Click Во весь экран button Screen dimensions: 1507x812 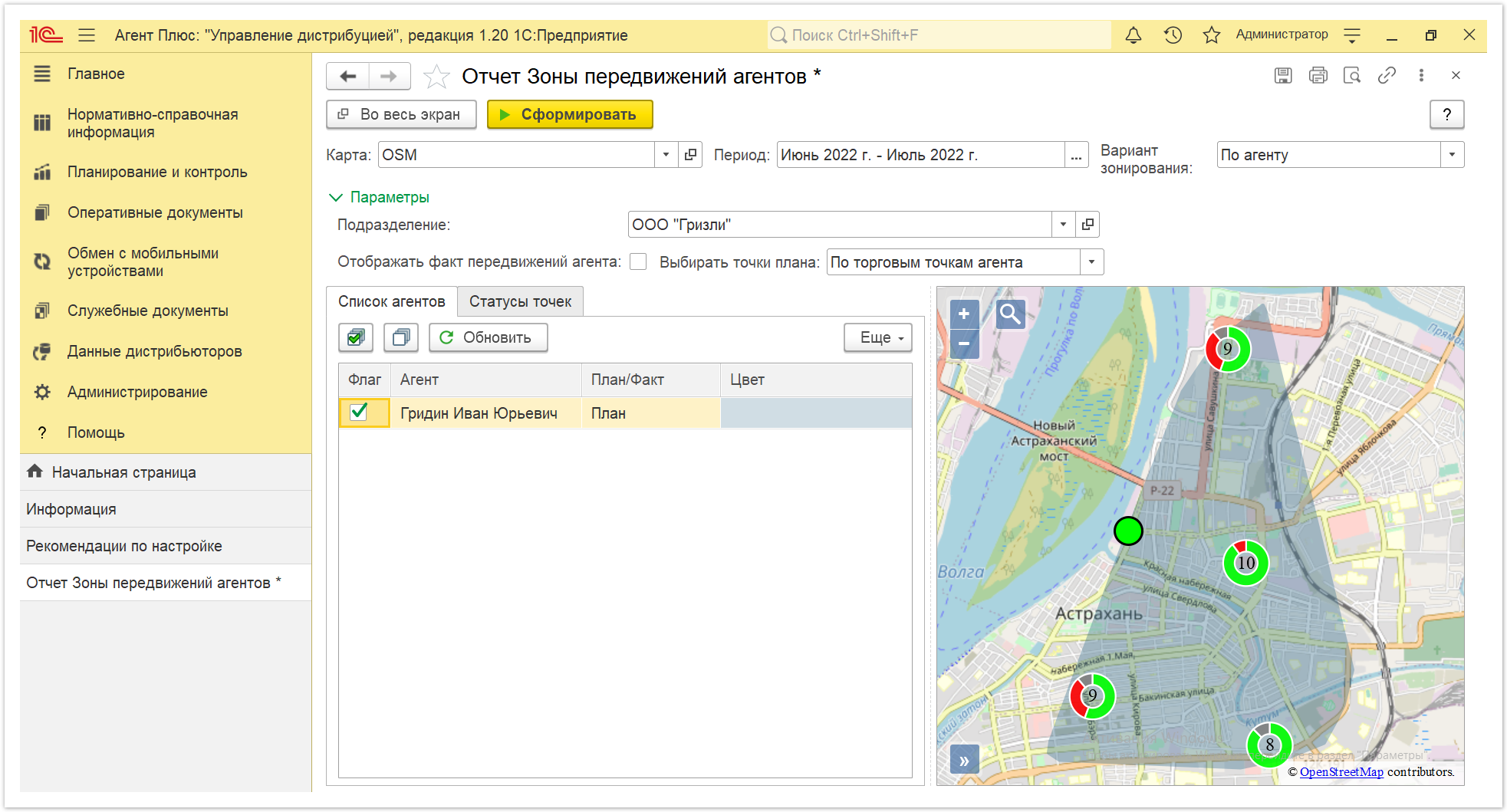click(x=401, y=114)
